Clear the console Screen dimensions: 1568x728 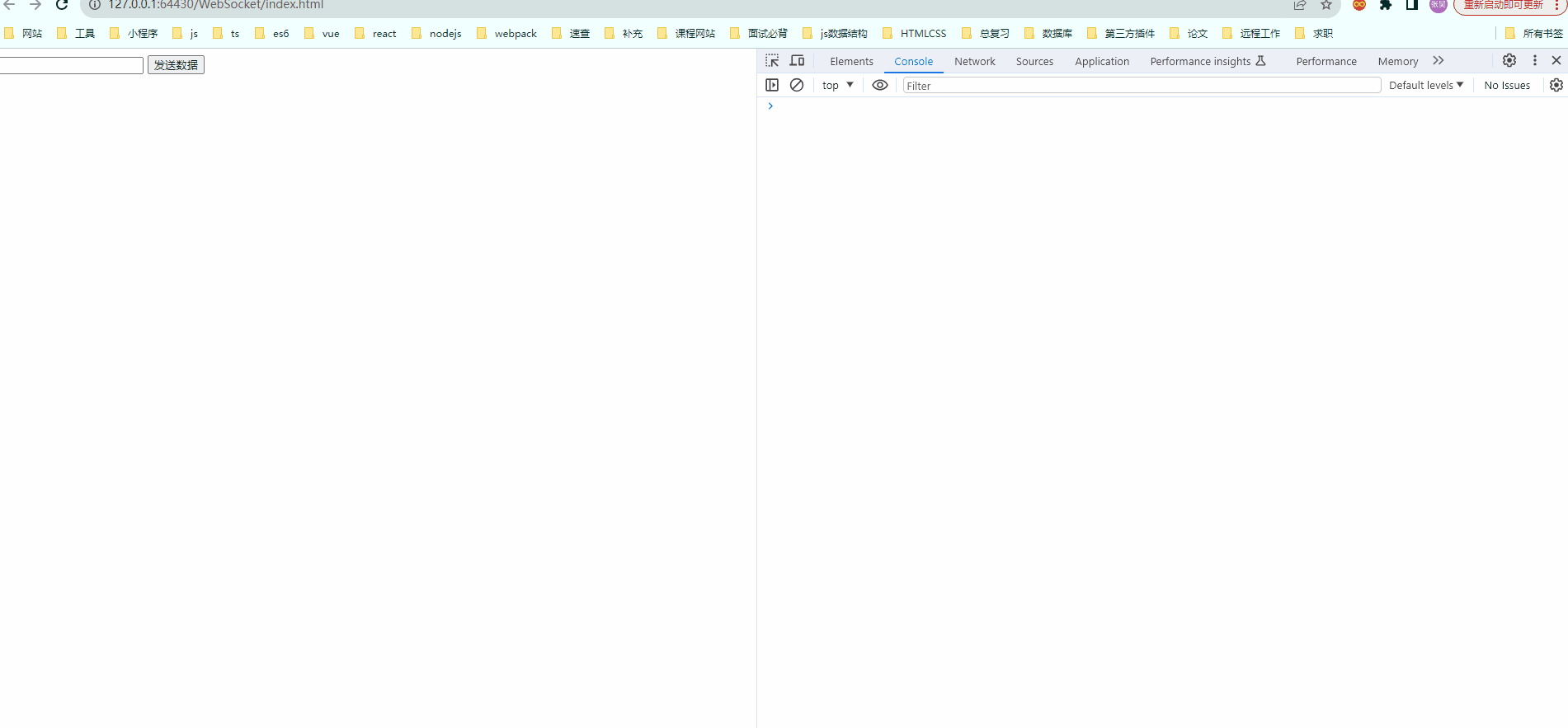[x=797, y=85]
